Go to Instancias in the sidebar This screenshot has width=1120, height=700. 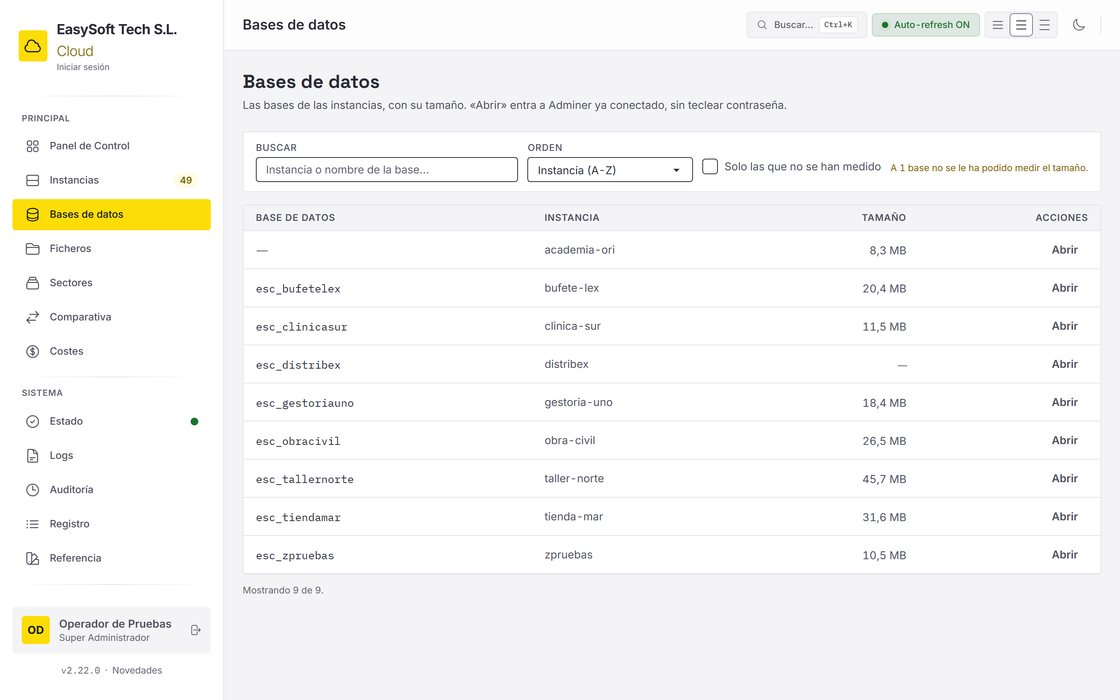tap(111, 180)
